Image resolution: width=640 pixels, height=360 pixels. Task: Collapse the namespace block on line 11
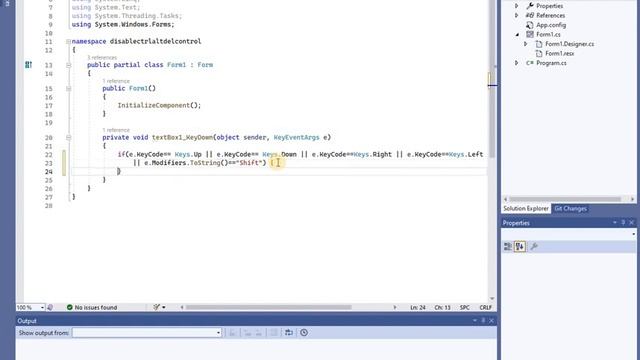click(68, 41)
